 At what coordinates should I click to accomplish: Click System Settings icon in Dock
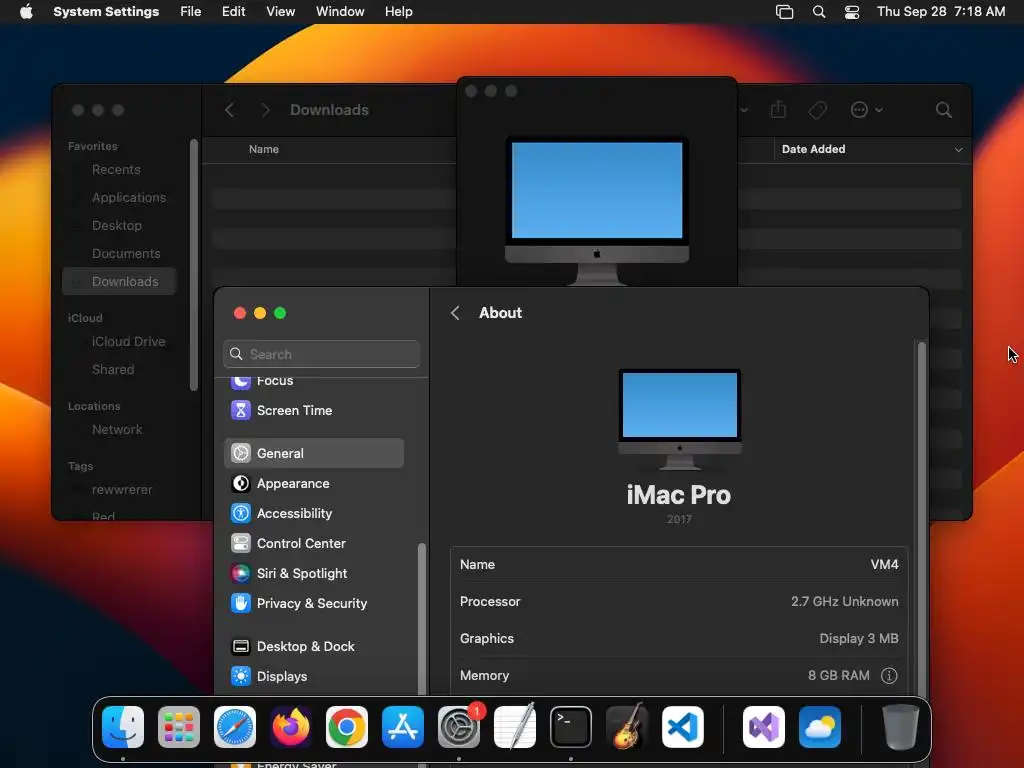458,727
